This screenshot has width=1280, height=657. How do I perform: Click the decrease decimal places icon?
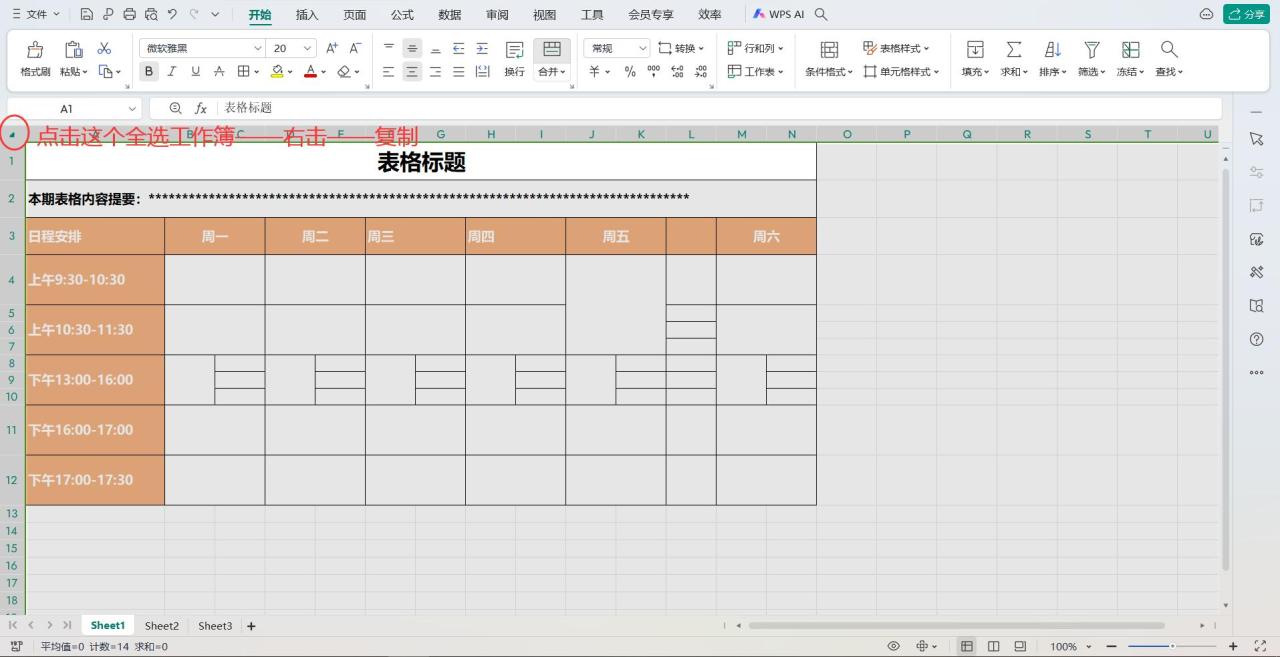(x=701, y=71)
